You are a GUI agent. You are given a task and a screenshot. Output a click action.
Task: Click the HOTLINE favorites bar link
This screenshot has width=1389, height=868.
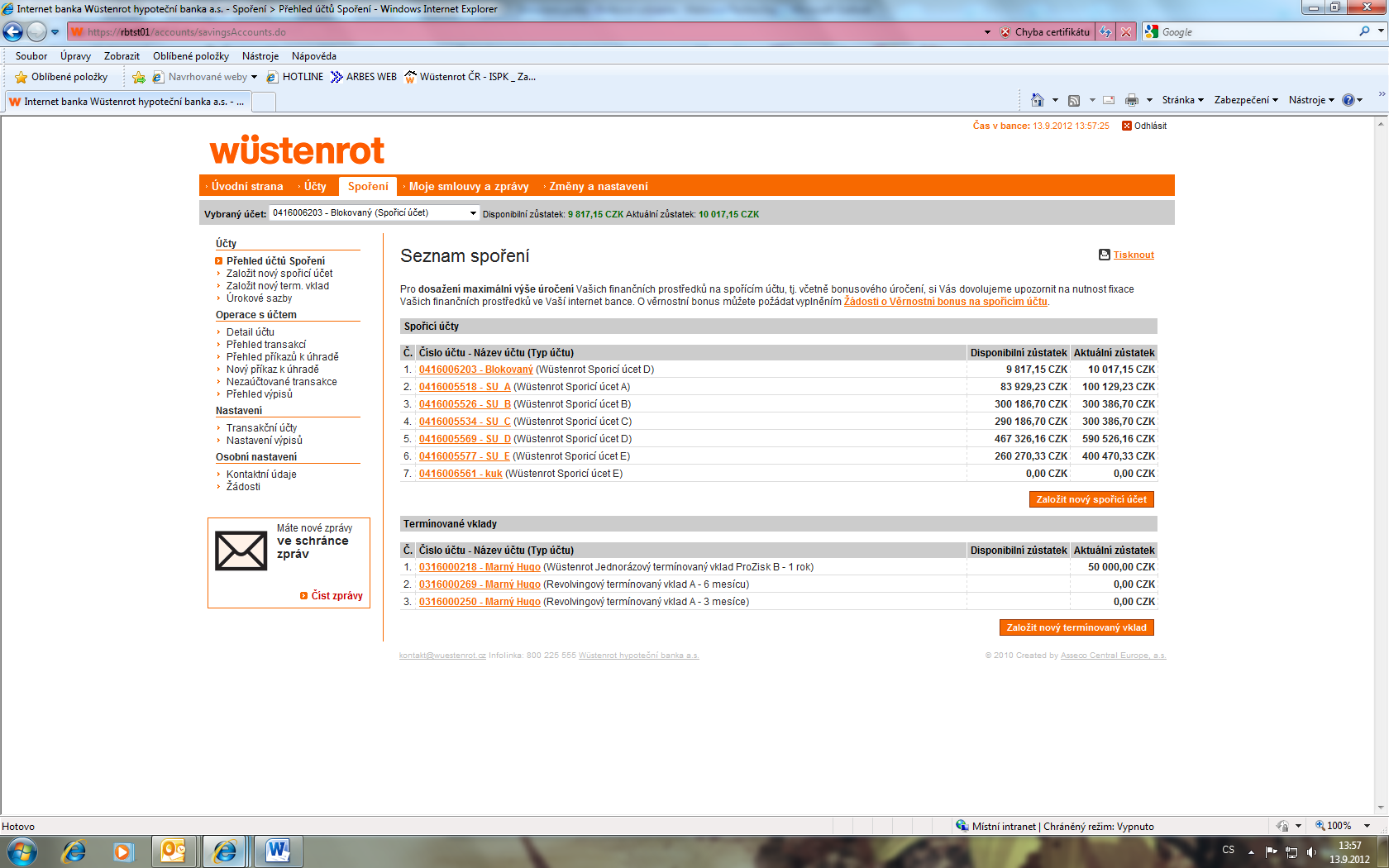[295, 77]
